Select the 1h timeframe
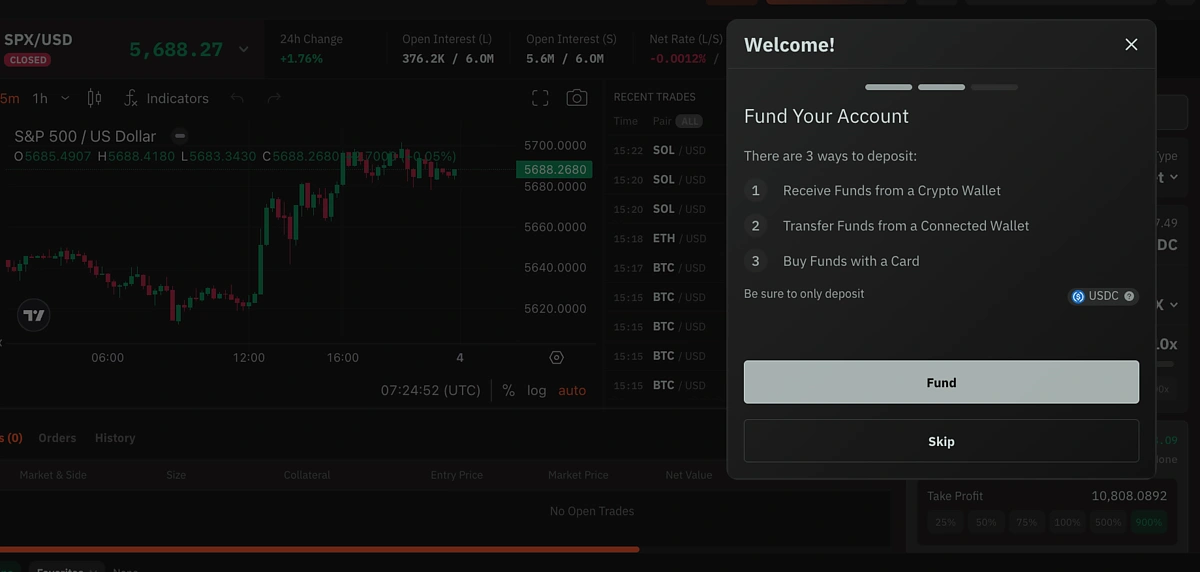This screenshot has height=572, width=1200. click(40, 98)
